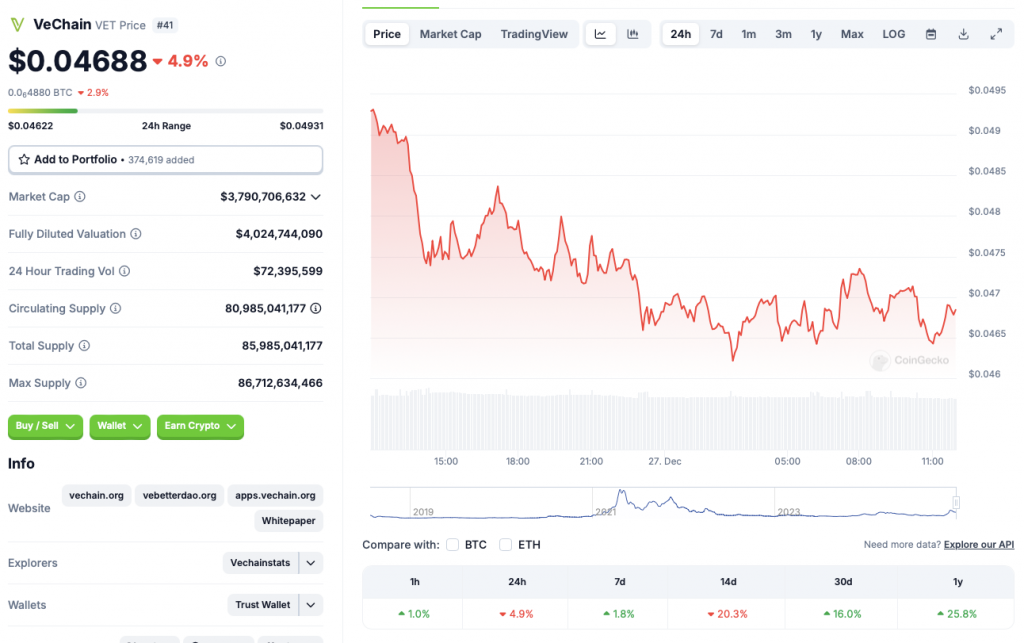Click the 1h performance column header

(x=415, y=582)
